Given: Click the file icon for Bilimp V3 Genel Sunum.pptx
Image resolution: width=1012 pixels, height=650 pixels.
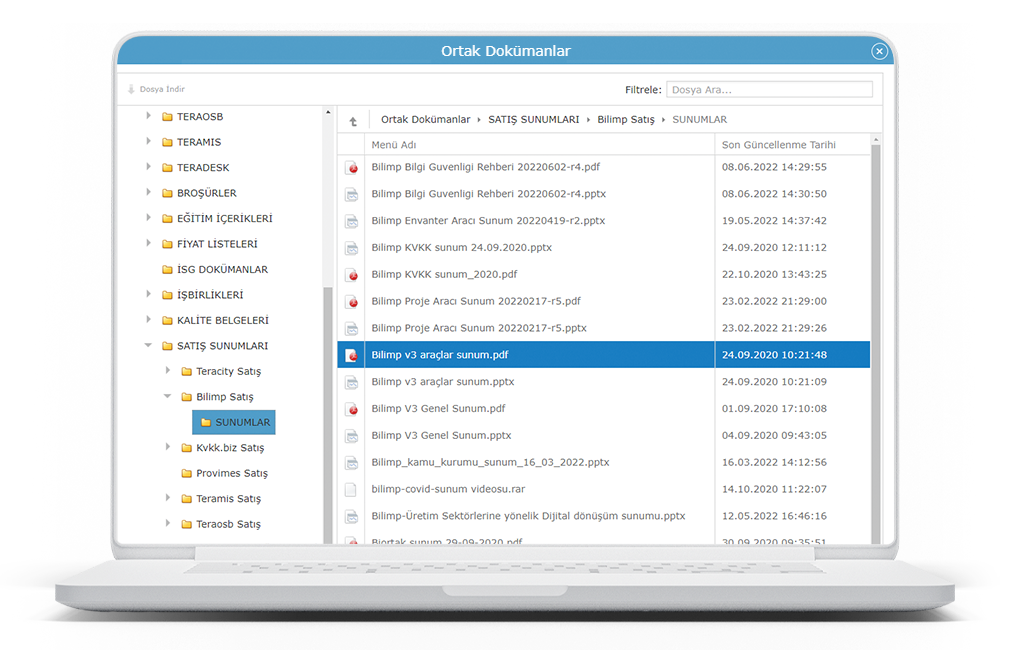Looking at the screenshot, I should point(352,436).
